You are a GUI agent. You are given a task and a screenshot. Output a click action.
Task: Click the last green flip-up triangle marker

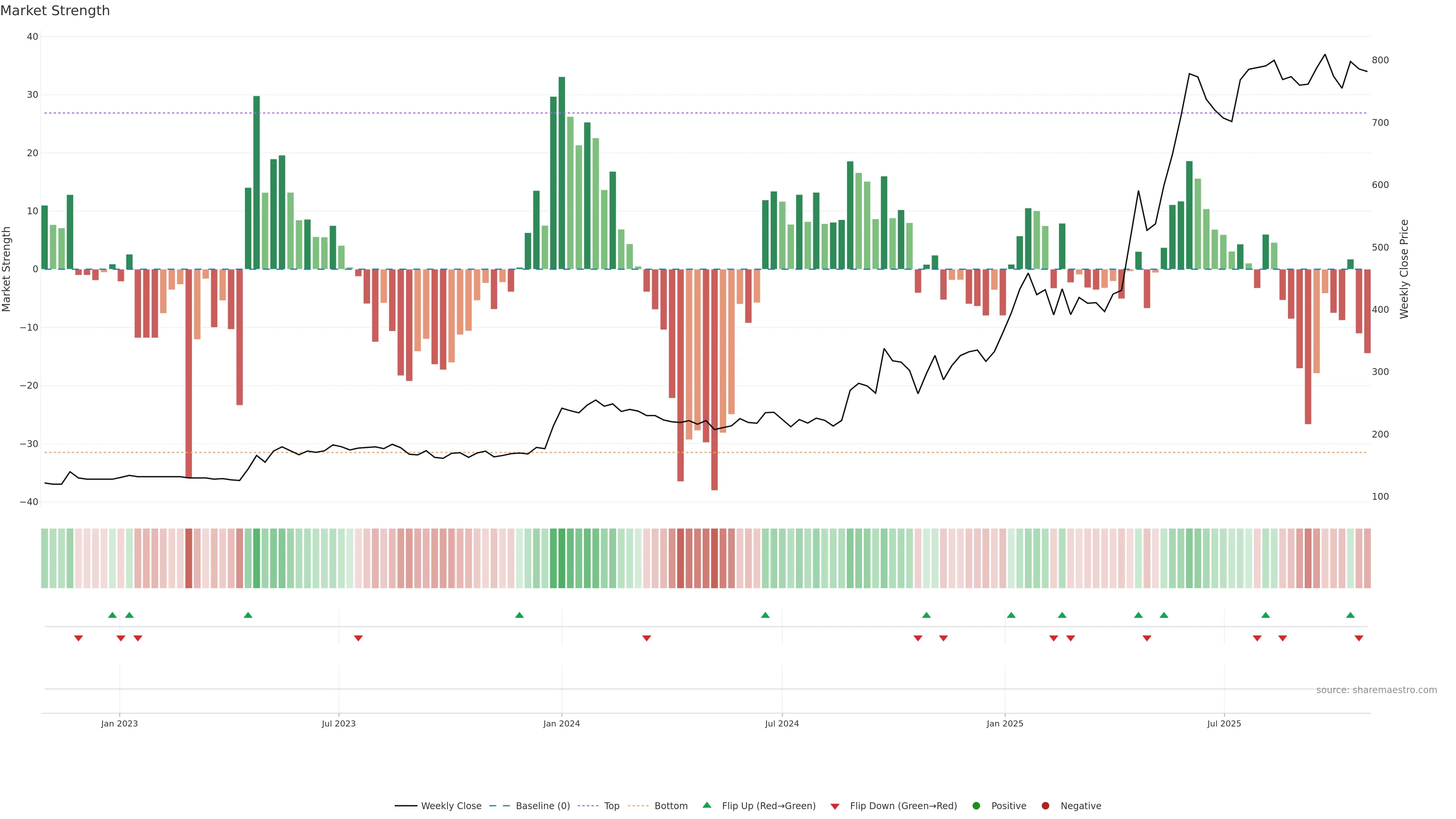coord(1350,615)
